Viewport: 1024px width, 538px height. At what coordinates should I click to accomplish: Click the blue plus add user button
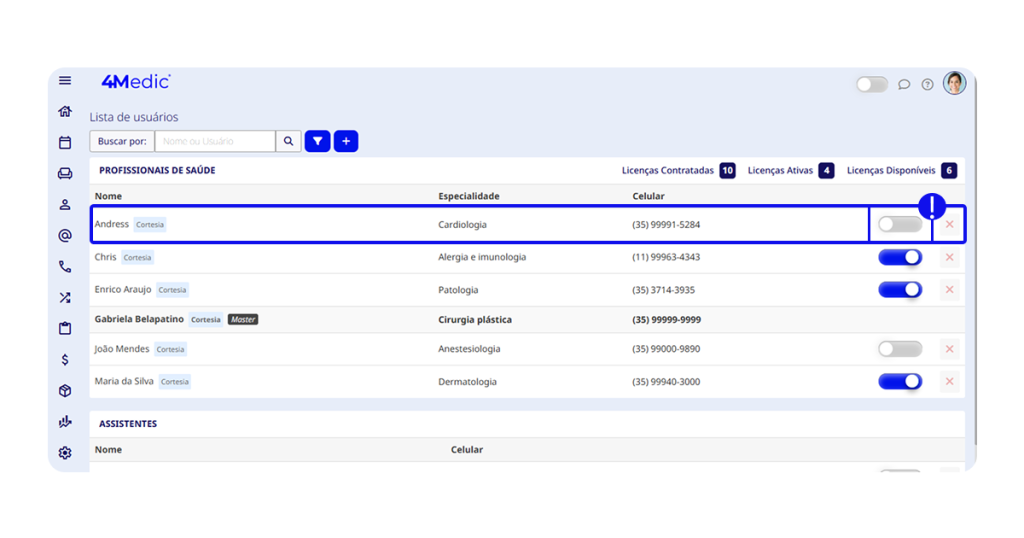coord(346,142)
